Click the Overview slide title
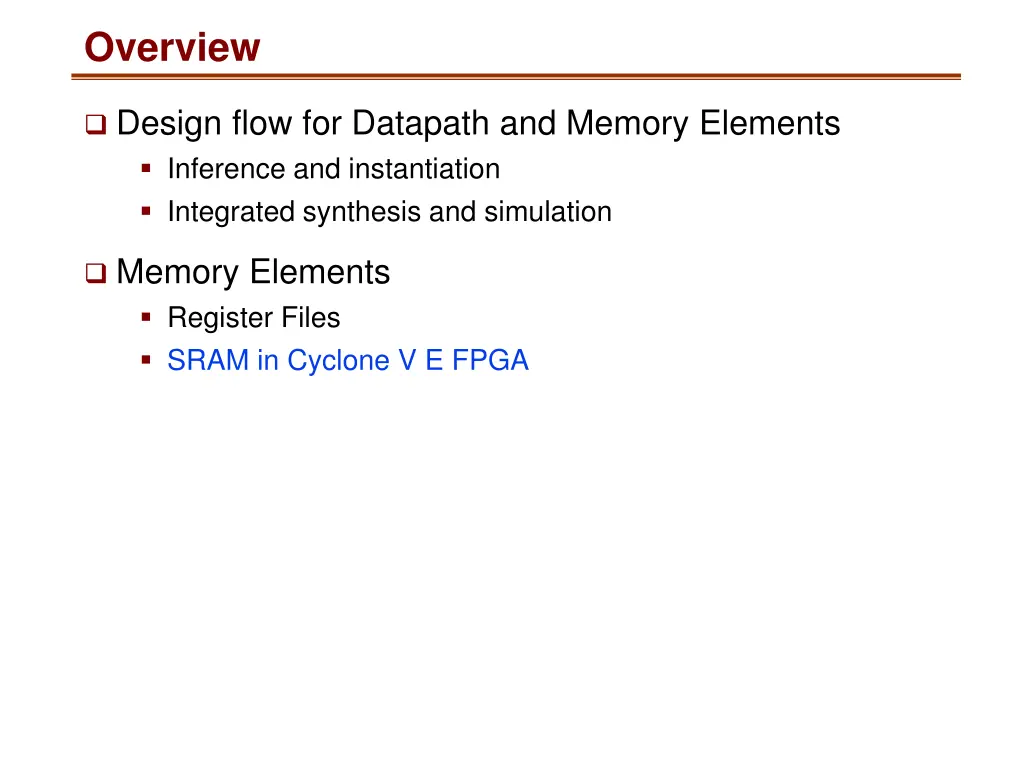This screenshot has width=1024, height=768. tap(172, 47)
